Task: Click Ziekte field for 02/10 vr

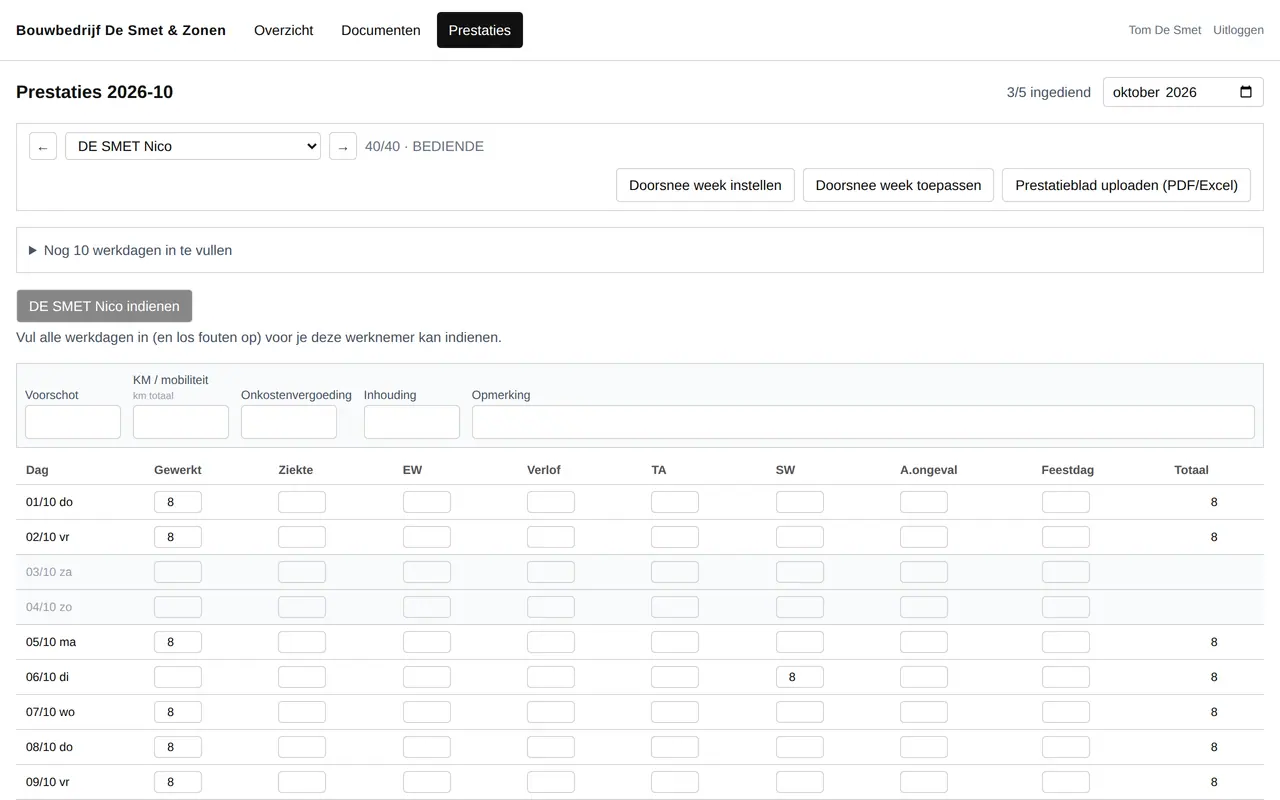Action: click(x=302, y=537)
